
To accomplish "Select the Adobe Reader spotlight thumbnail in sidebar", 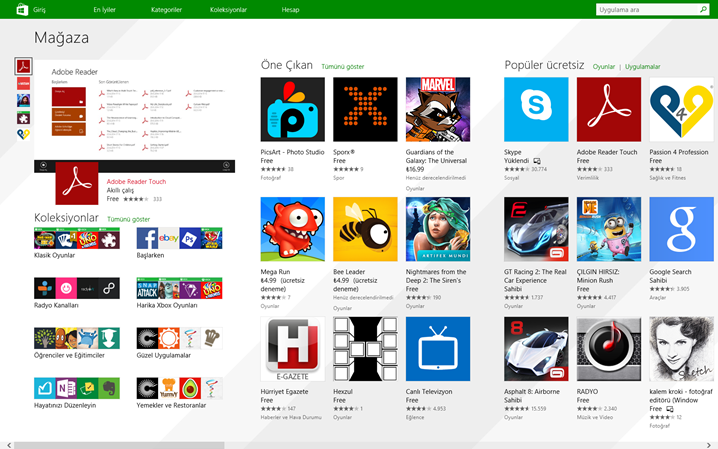I will click(23, 66).
